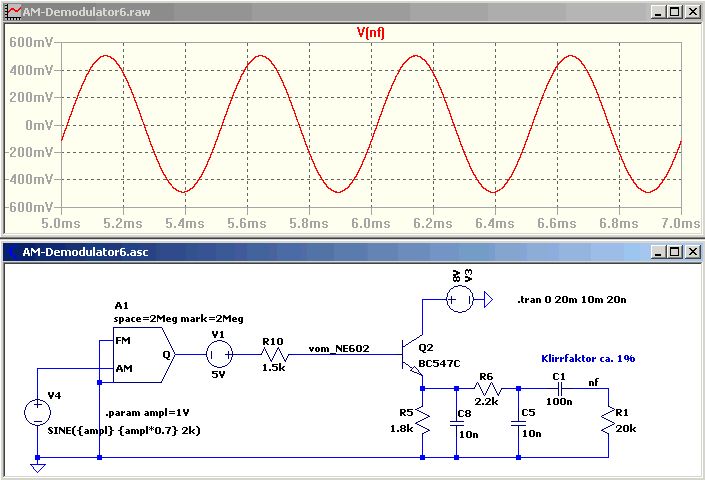Screen dimensions: 705x480
Task: Select voltage source V4 symbol
Action: coord(38,412)
